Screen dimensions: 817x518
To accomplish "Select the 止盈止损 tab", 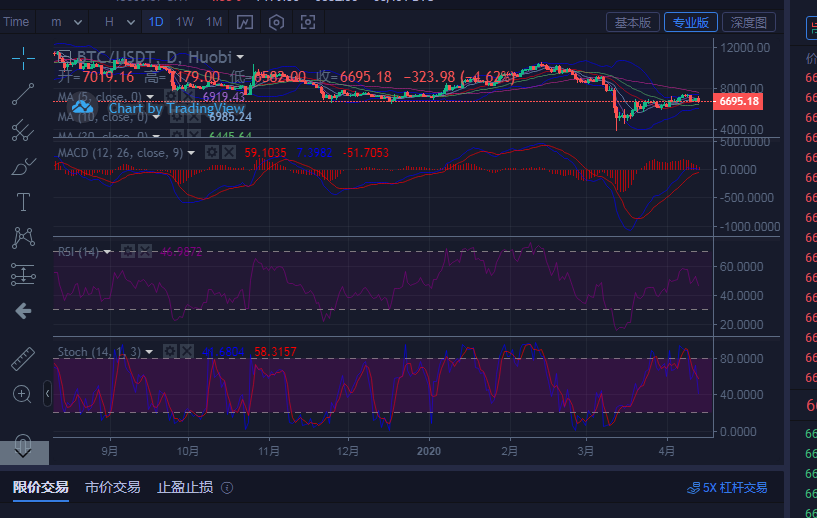I will pyautogui.click(x=185, y=487).
